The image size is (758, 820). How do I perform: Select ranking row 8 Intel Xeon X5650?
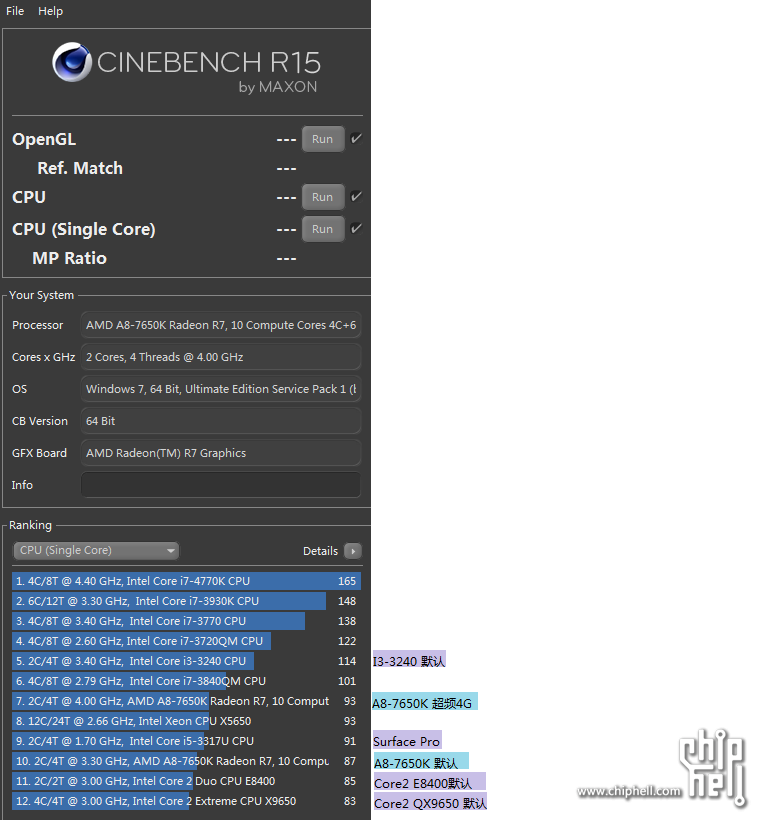[x=186, y=721]
